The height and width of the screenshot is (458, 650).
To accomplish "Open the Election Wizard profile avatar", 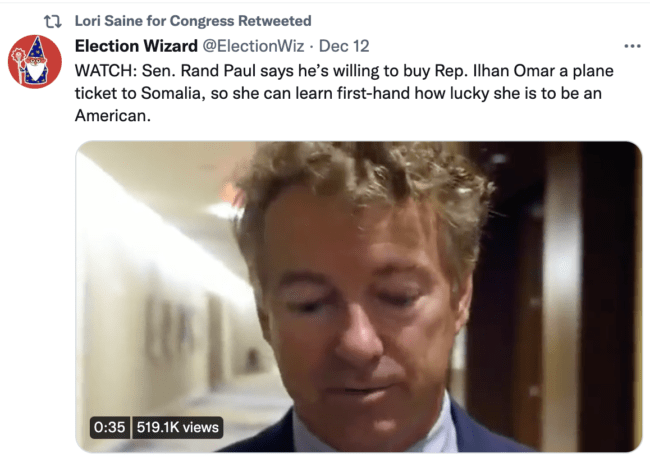I will (x=35, y=62).
